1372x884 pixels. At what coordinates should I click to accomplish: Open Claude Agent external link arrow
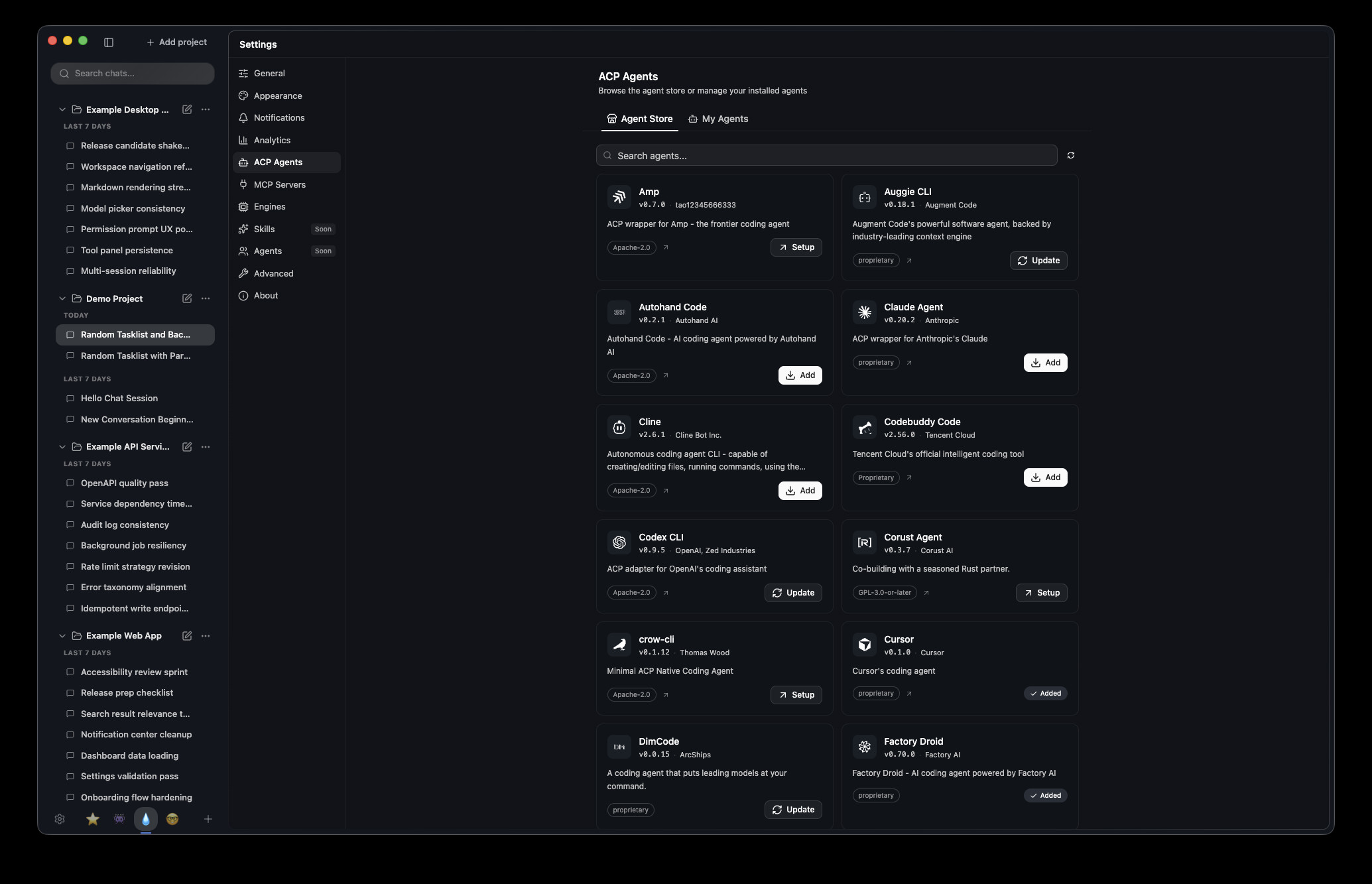tap(909, 363)
